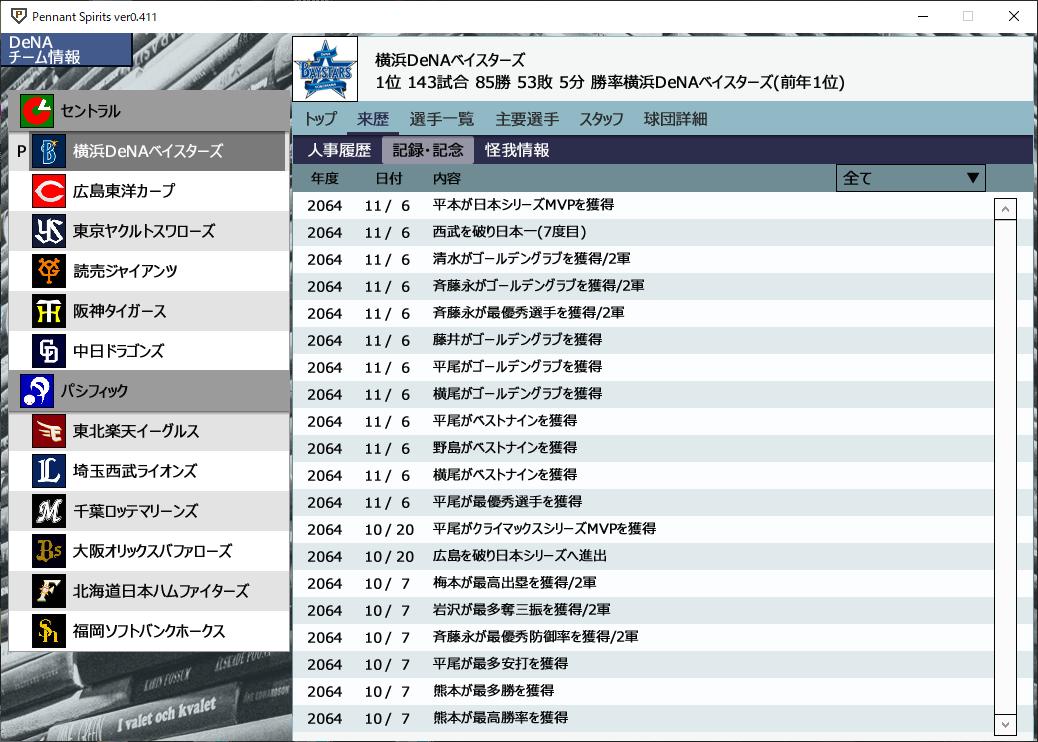Select row 平本が日本シリーズMVPを獲得
Screen dimensions: 1038x742
tap(642, 205)
